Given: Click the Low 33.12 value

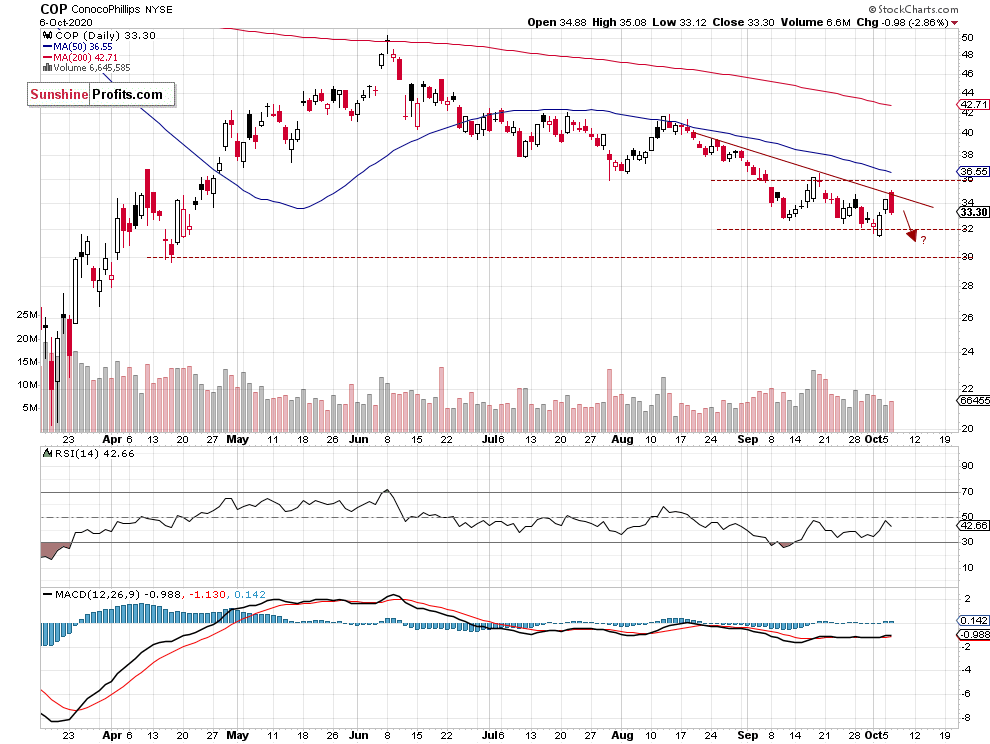Looking at the screenshot, I should pos(679,22).
